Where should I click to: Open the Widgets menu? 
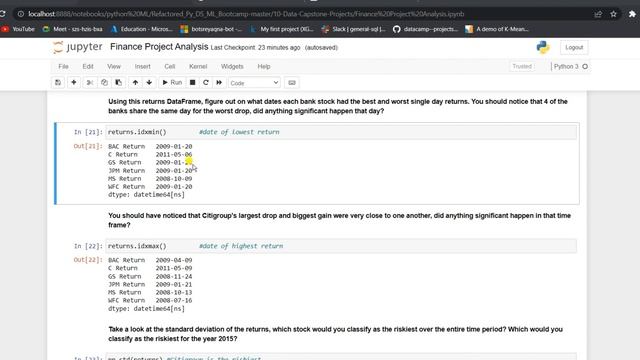[x=232, y=67]
